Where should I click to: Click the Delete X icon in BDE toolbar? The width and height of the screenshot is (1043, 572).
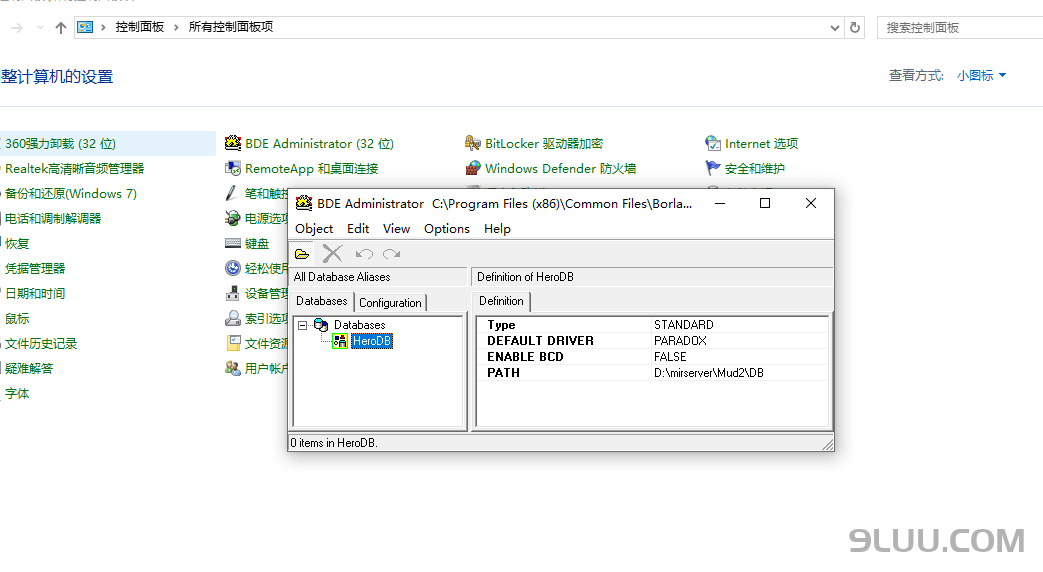pos(332,253)
